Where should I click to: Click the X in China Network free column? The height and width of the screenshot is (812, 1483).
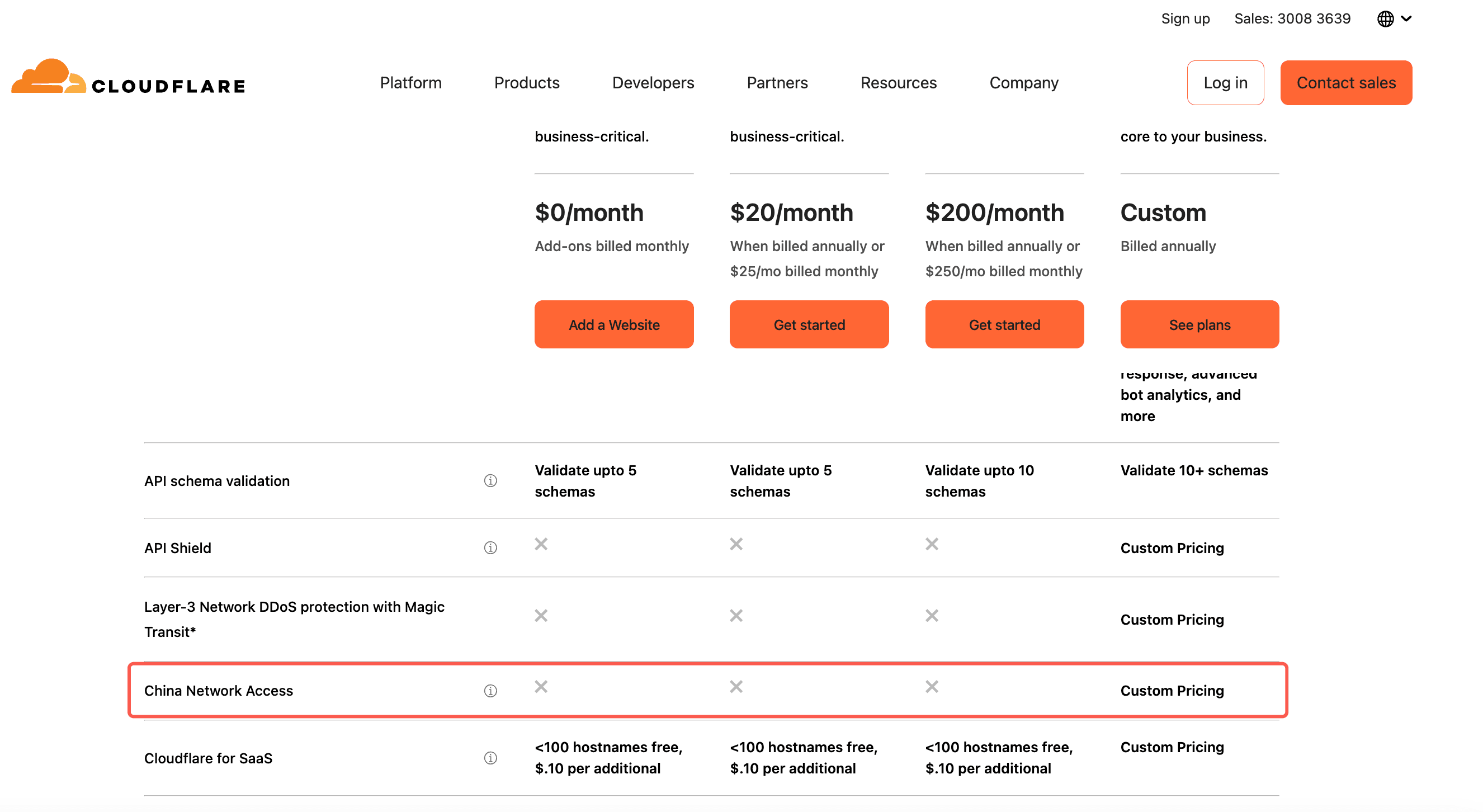pyautogui.click(x=541, y=687)
